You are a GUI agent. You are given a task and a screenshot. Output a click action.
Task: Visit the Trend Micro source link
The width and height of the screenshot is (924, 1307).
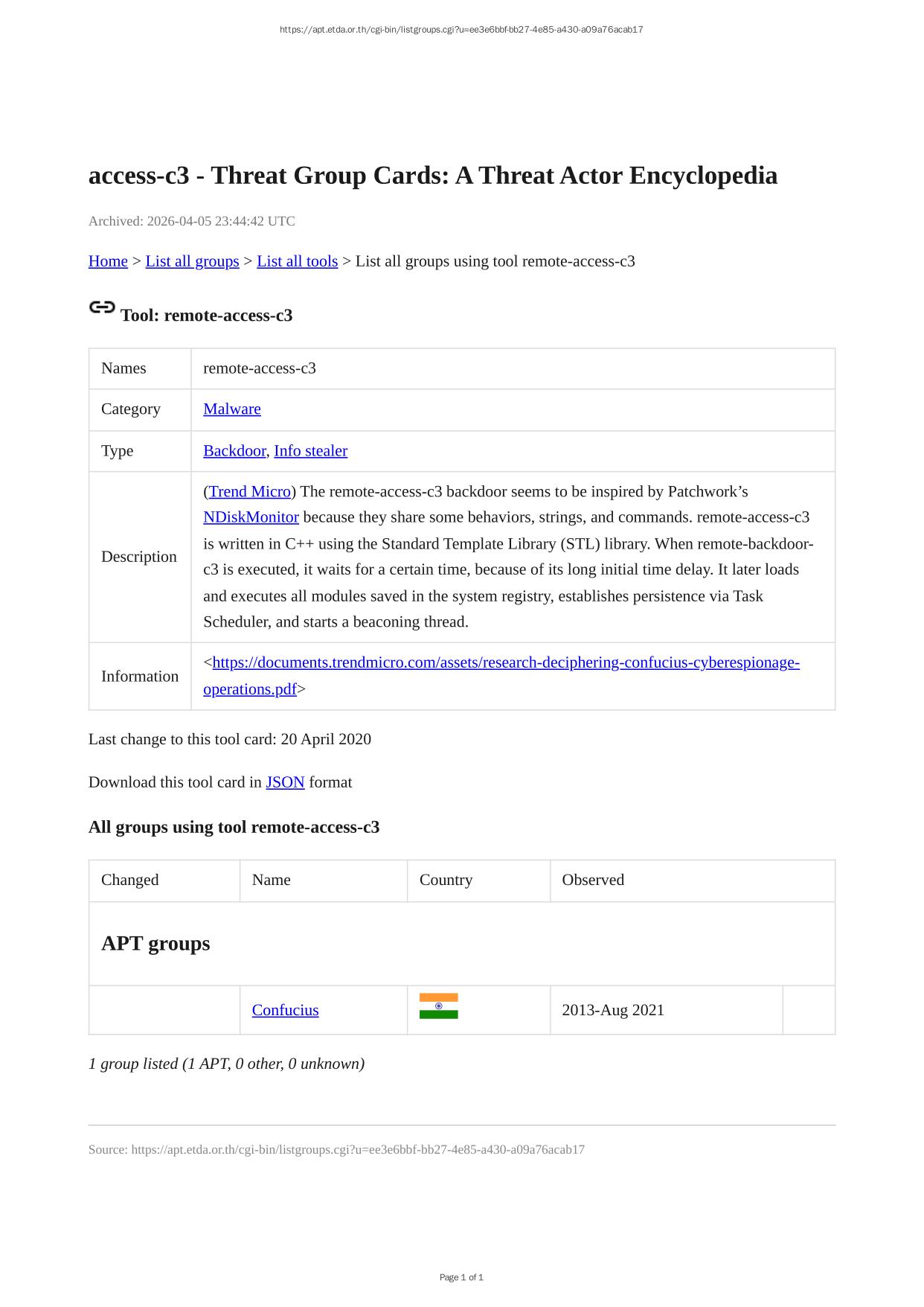tap(249, 491)
